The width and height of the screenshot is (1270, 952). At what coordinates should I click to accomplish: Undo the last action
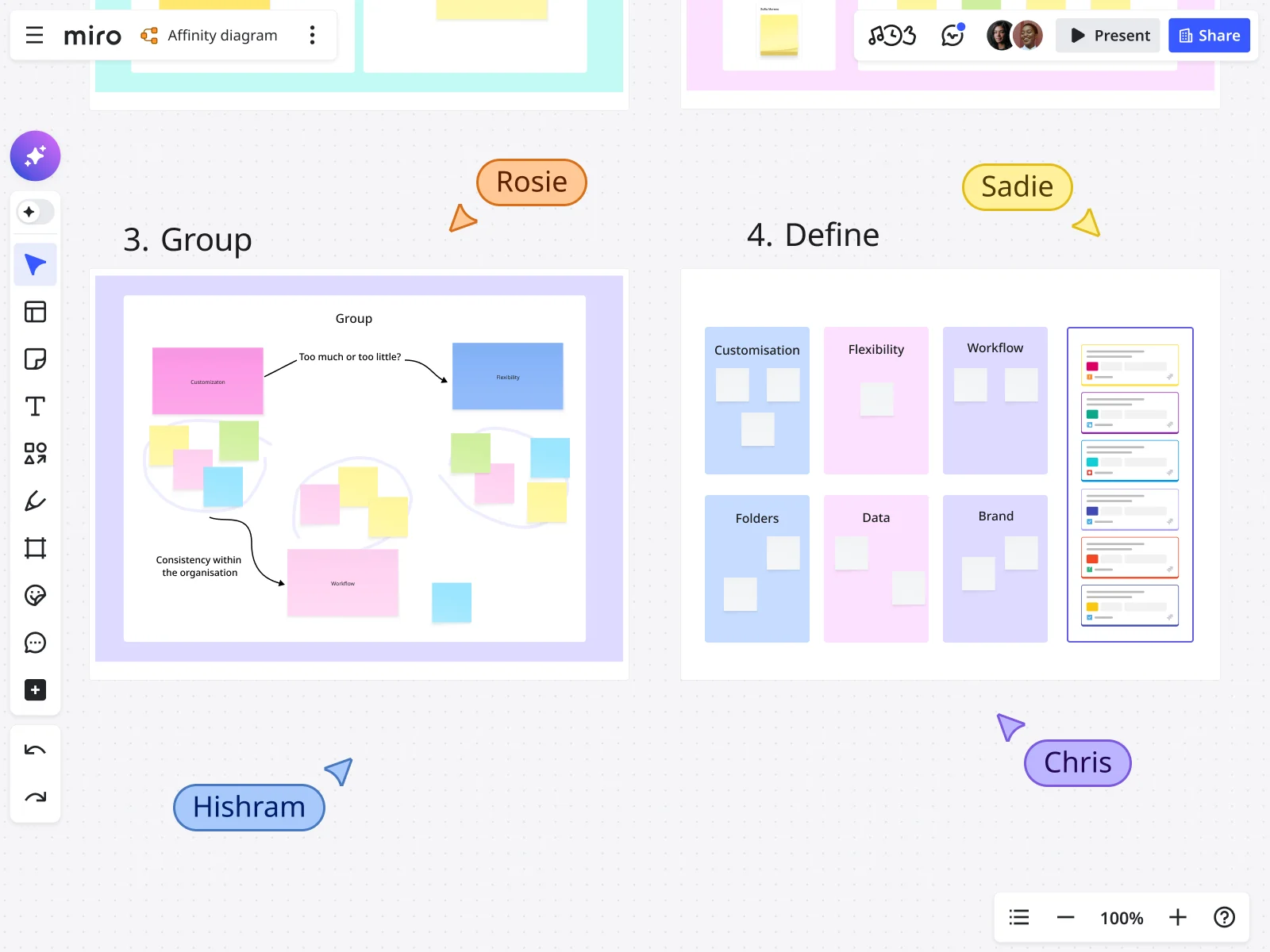click(x=35, y=748)
